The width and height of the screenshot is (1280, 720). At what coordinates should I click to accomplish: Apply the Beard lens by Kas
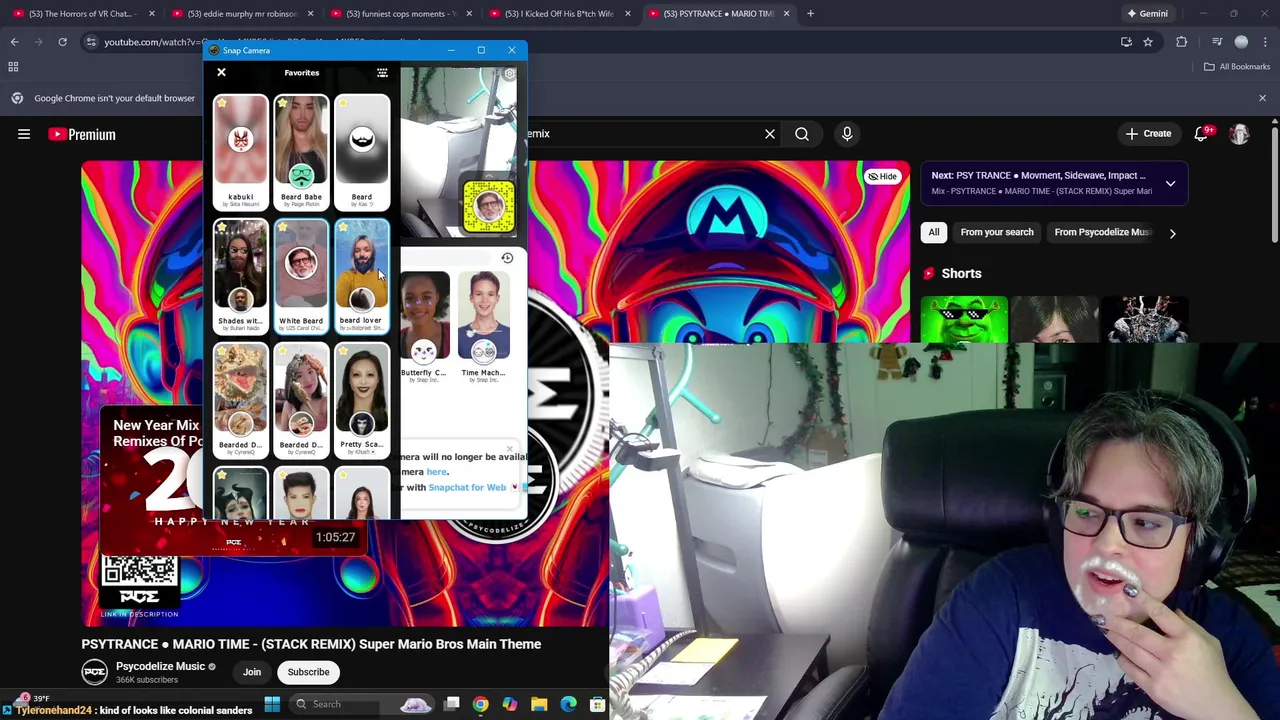(362, 152)
